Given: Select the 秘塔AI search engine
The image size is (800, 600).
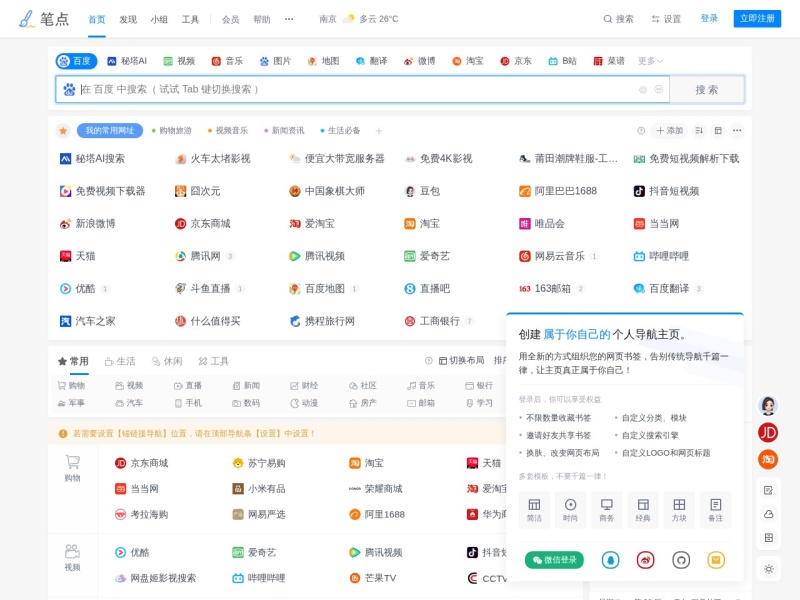Looking at the screenshot, I should click(127, 61).
